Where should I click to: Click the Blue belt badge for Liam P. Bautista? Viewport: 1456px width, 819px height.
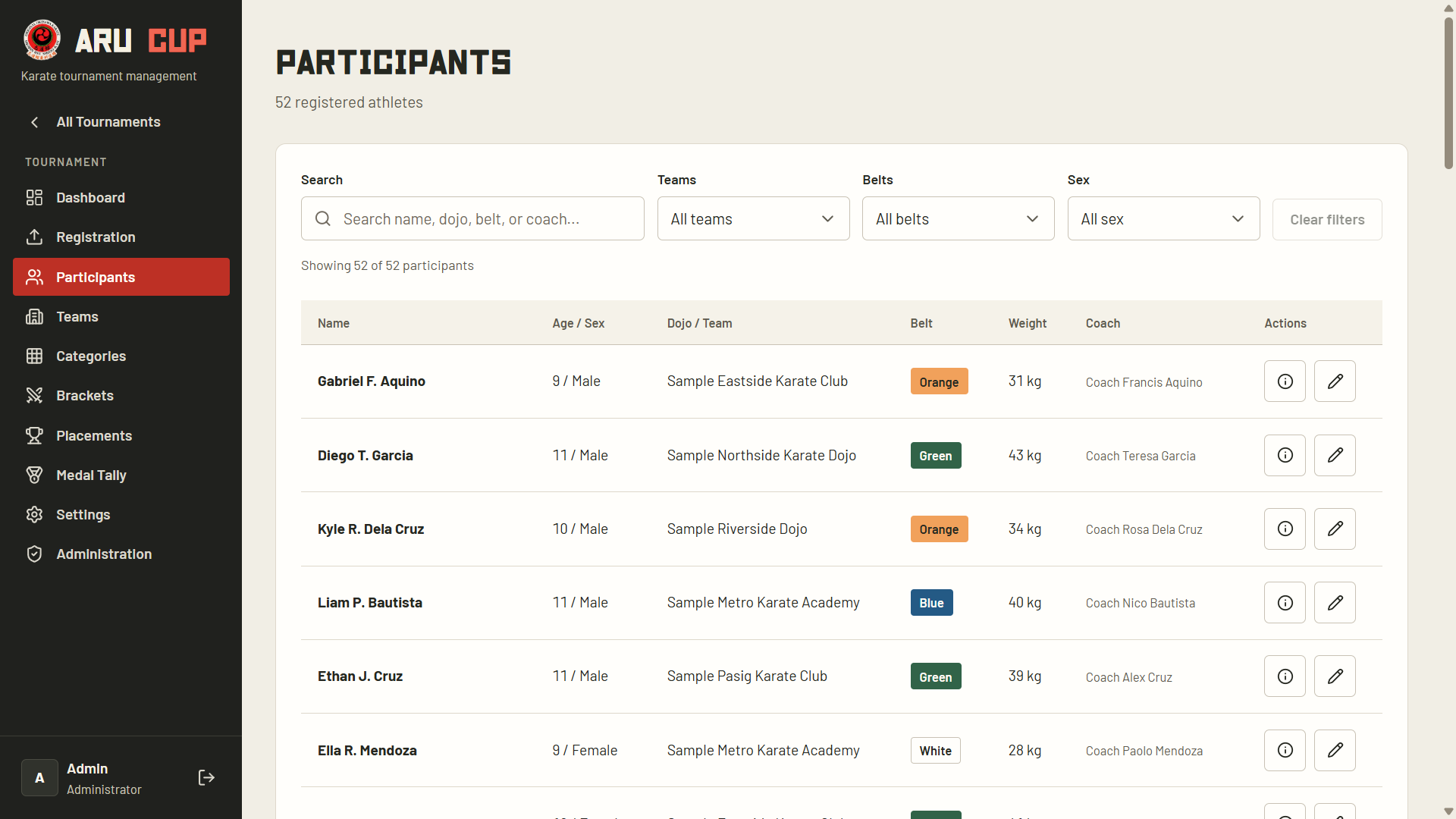(931, 603)
